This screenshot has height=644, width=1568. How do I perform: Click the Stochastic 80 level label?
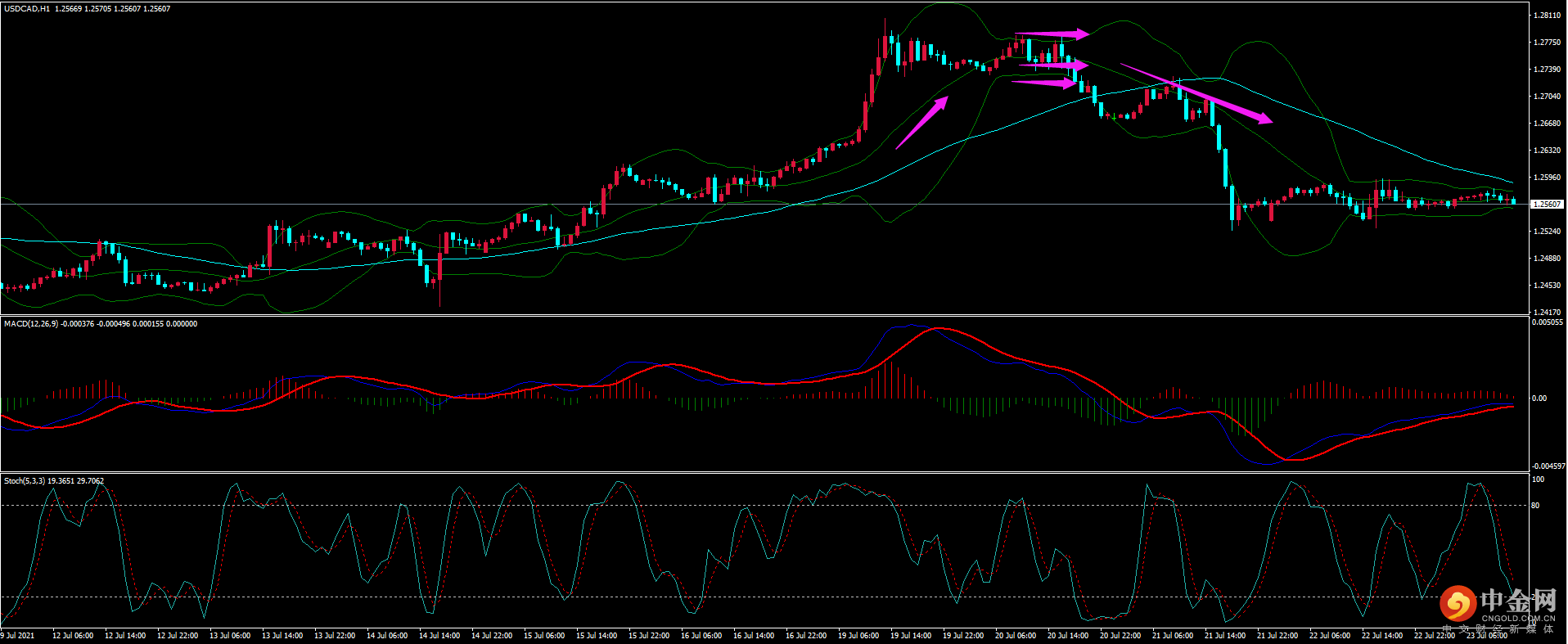[x=1536, y=506]
